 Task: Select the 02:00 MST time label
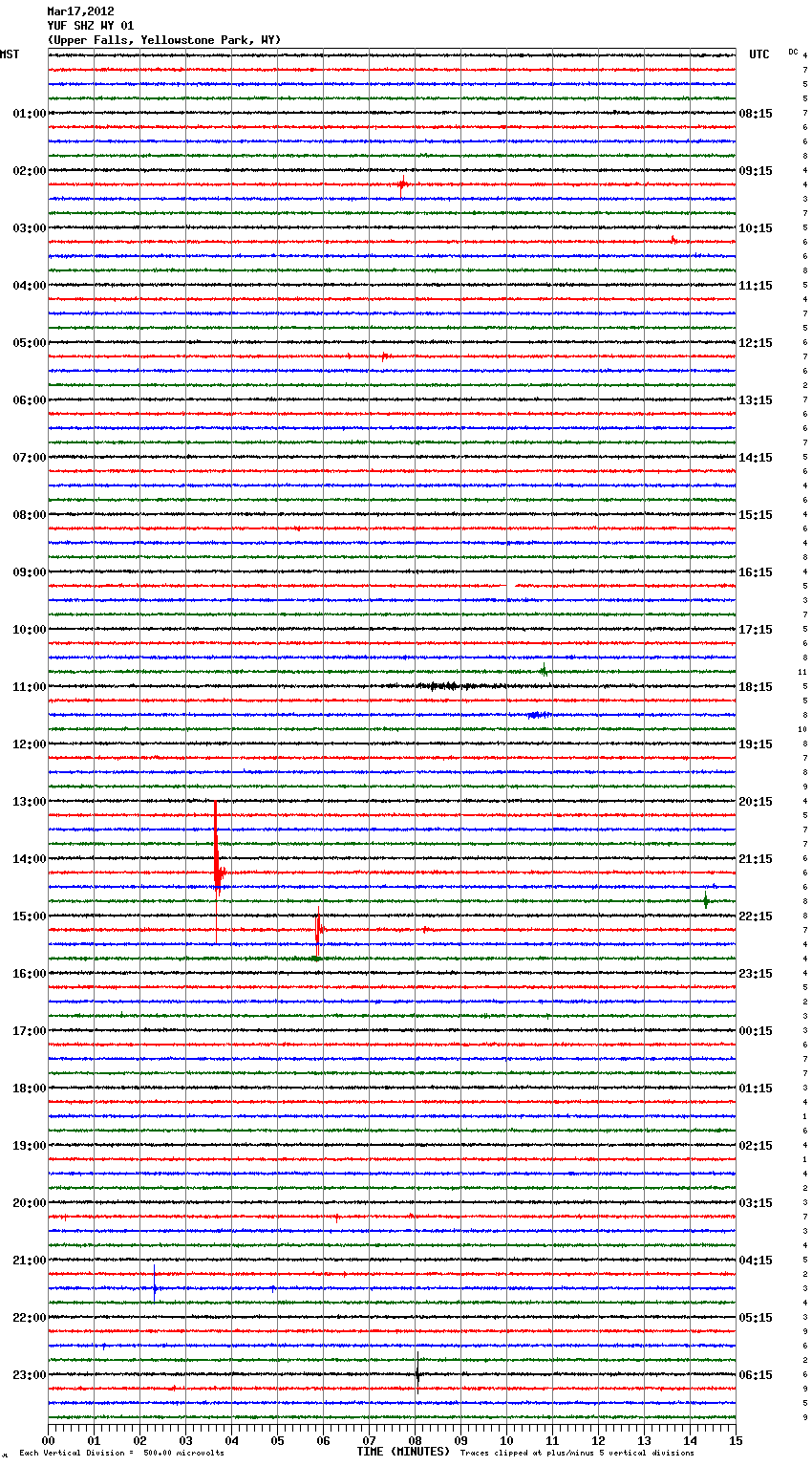click(x=29, y=171)
